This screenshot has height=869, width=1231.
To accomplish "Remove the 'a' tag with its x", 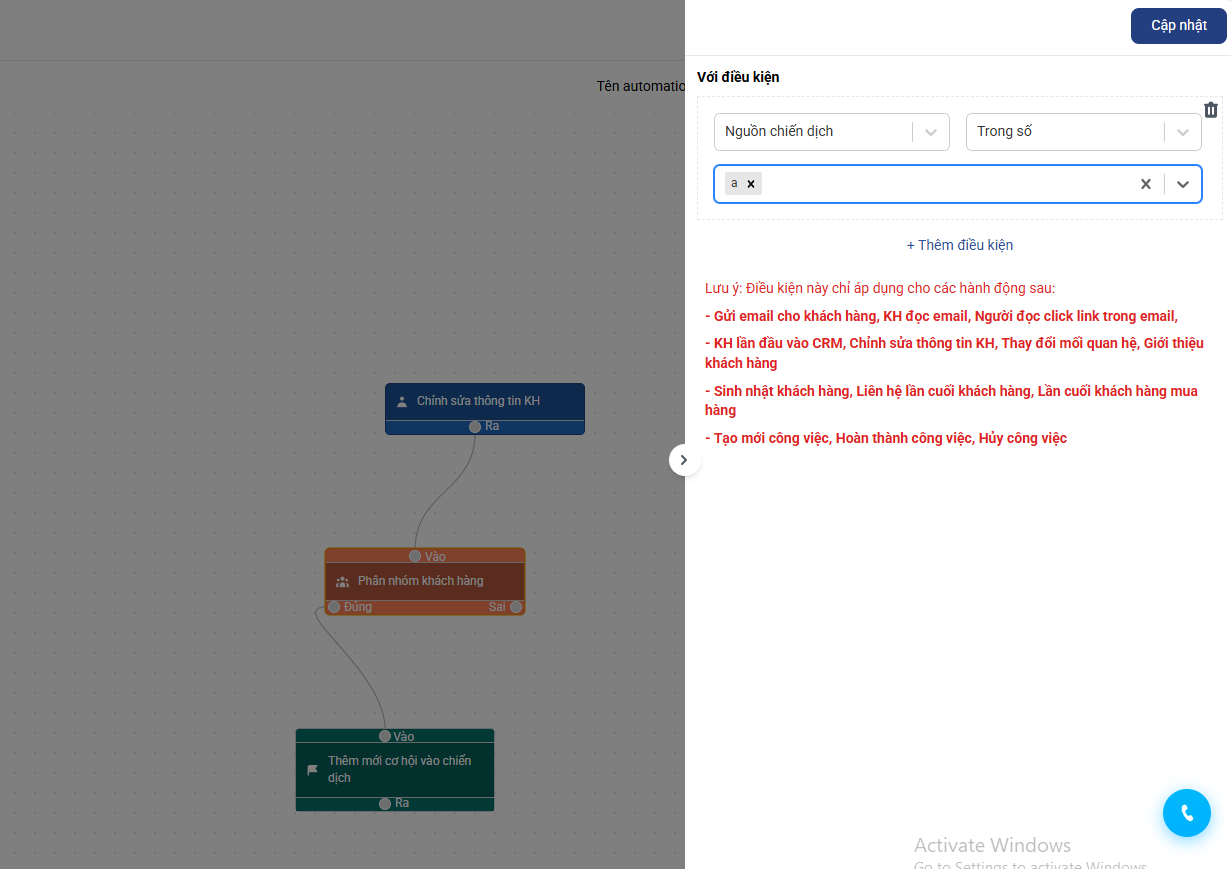I will coord(751,184).
